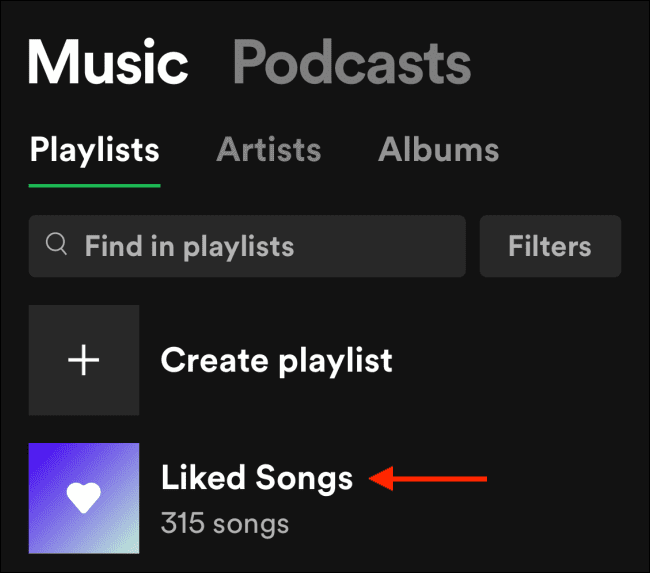Click the Find in playlists field

(246, 245)
